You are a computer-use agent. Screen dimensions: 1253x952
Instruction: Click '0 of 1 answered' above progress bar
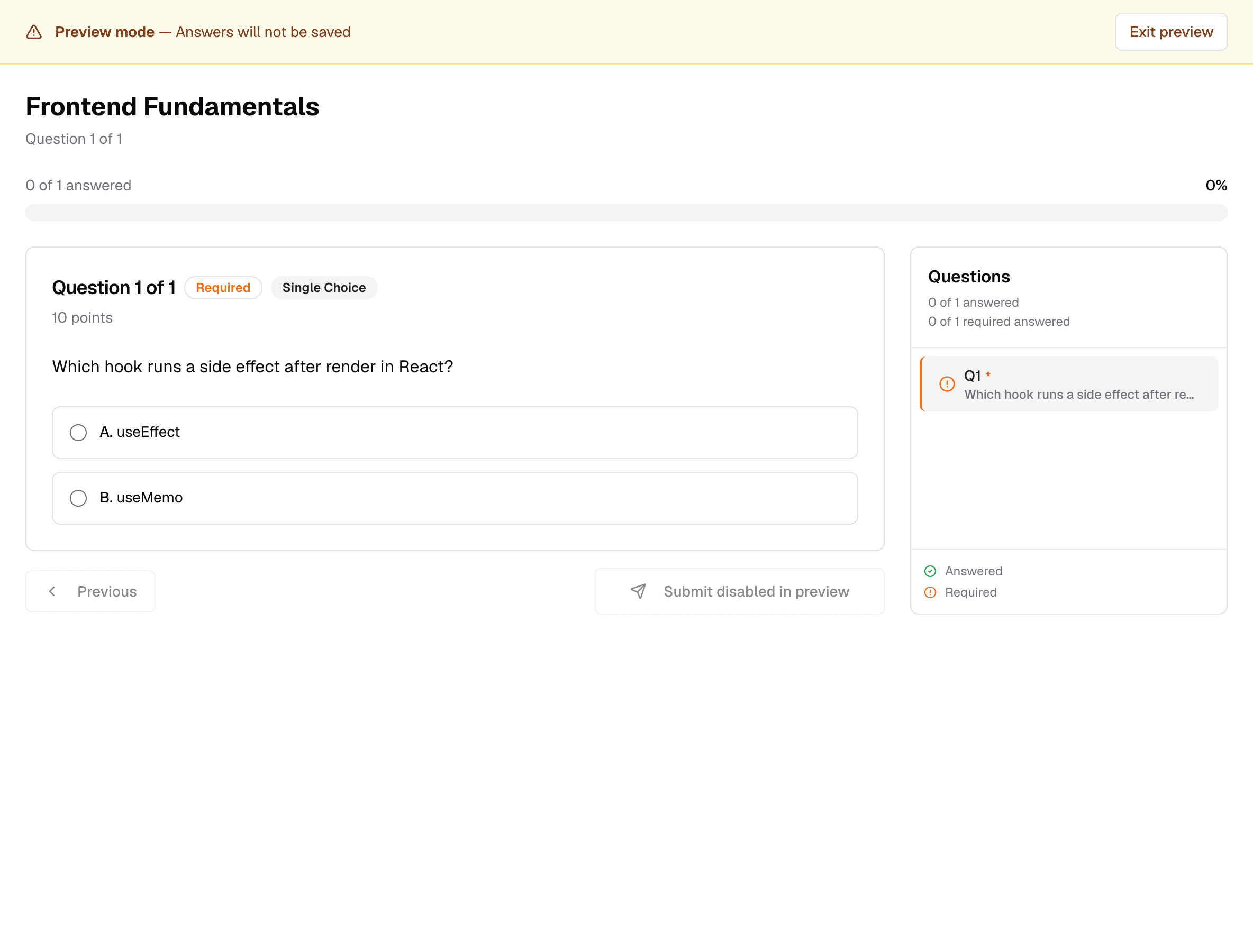(x=78, y=185)
